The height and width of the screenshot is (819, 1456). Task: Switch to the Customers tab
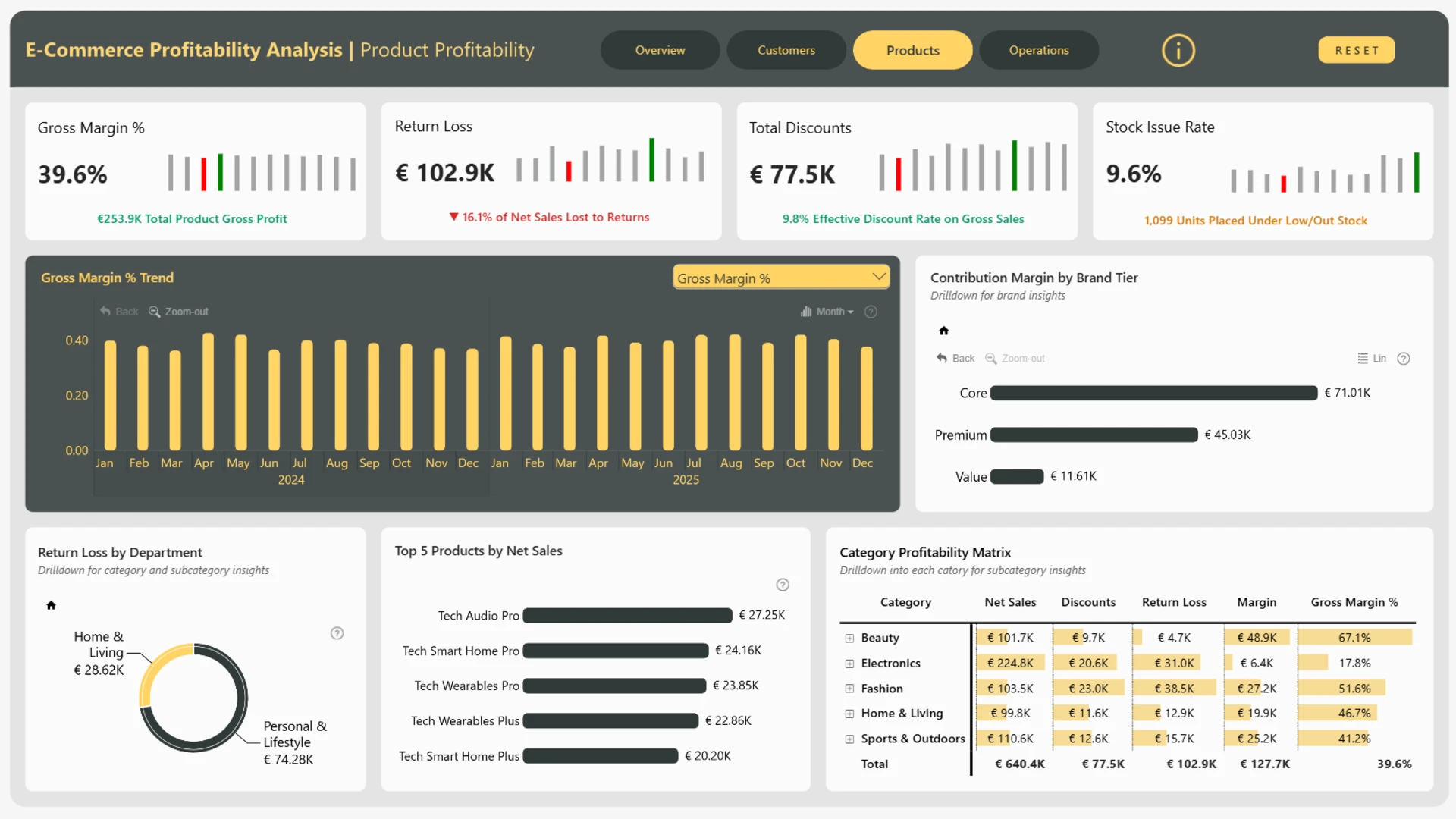786,50
